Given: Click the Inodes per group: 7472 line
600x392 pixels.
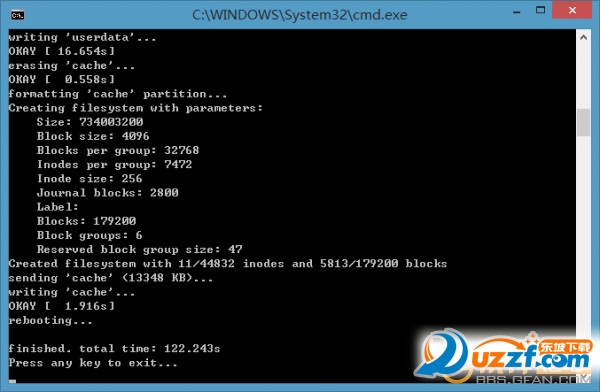Looking at the screenshot, I should (x=114, y=165).
